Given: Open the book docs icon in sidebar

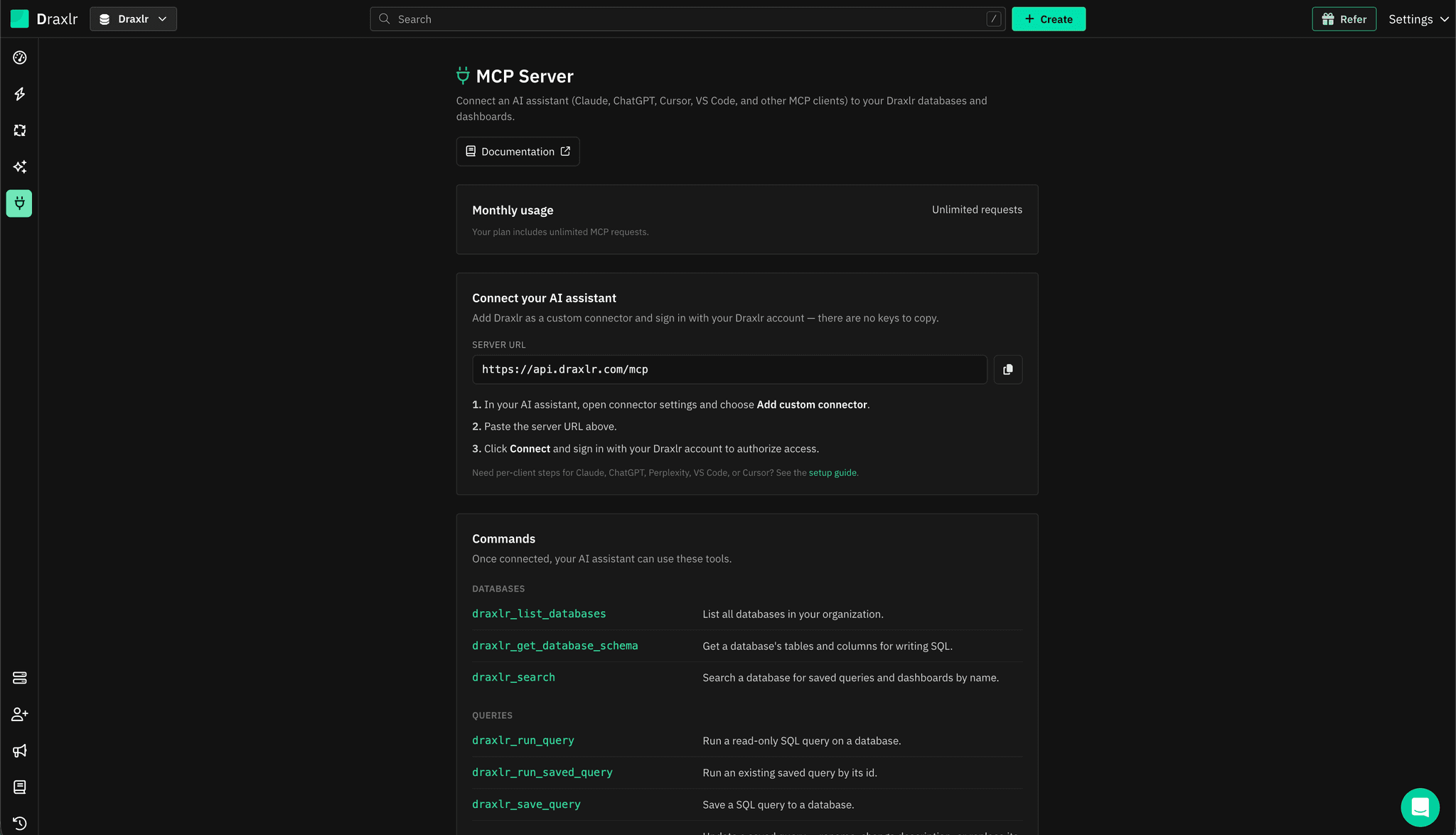Looking at the screenshot, I should [20, 787].
